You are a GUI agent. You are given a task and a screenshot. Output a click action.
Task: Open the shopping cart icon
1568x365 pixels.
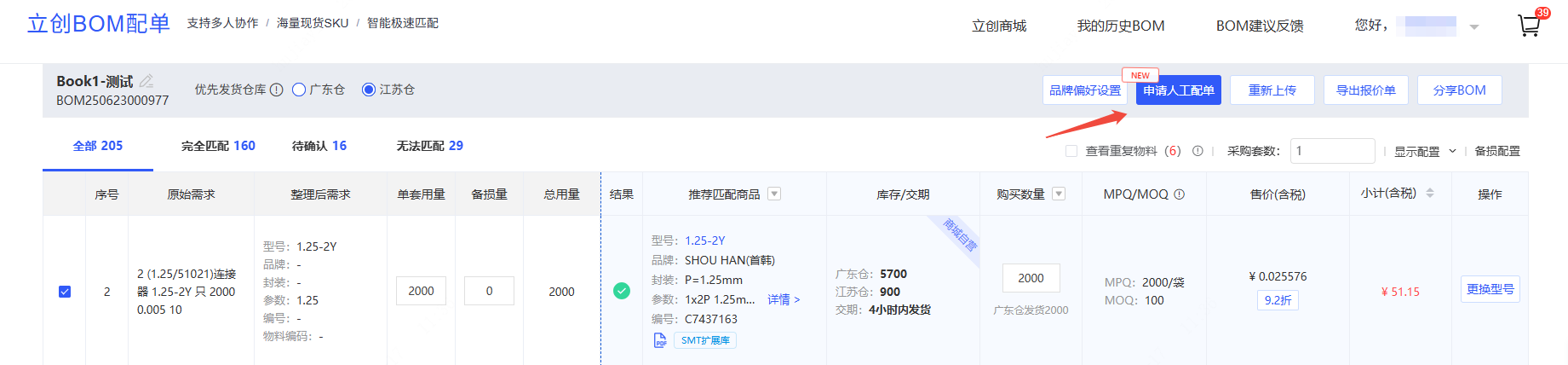pos(1529,26)
